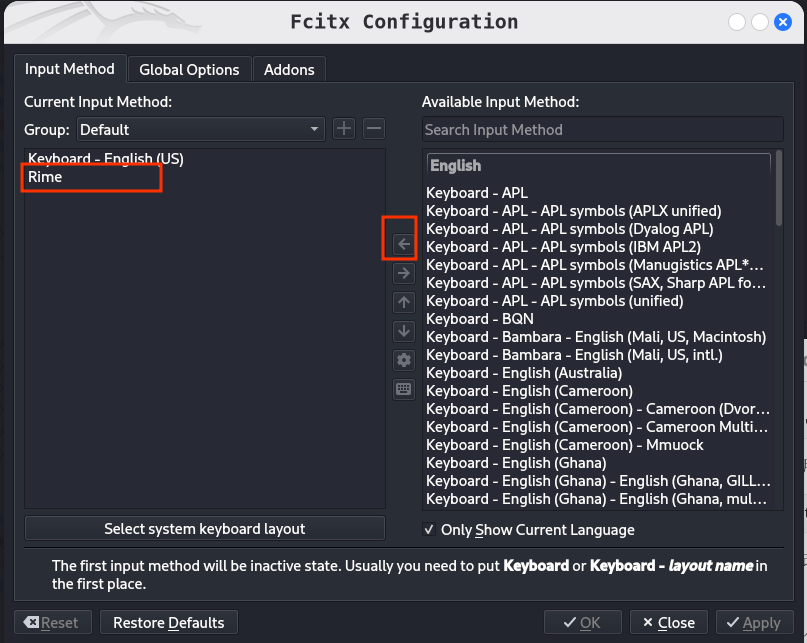Click the right arrow to remove input method
The height and width of the screenshot is (643, 807).
pyautogui.click(x=403, y=273)
